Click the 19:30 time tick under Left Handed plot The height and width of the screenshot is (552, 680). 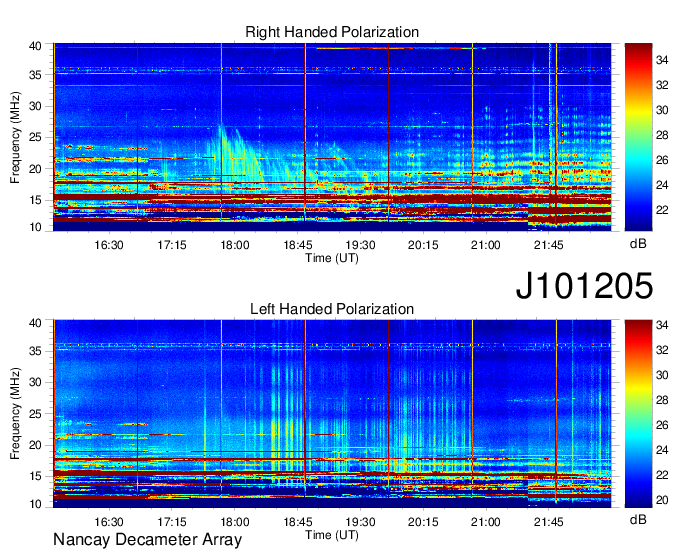click(360, 522)
